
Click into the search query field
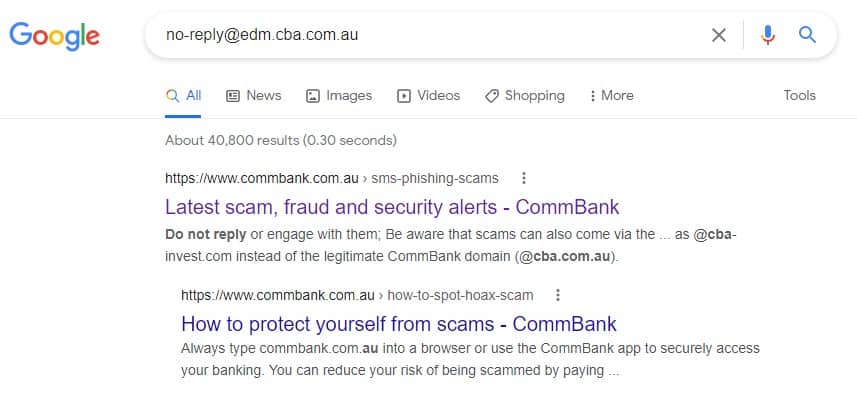[420, 36]
